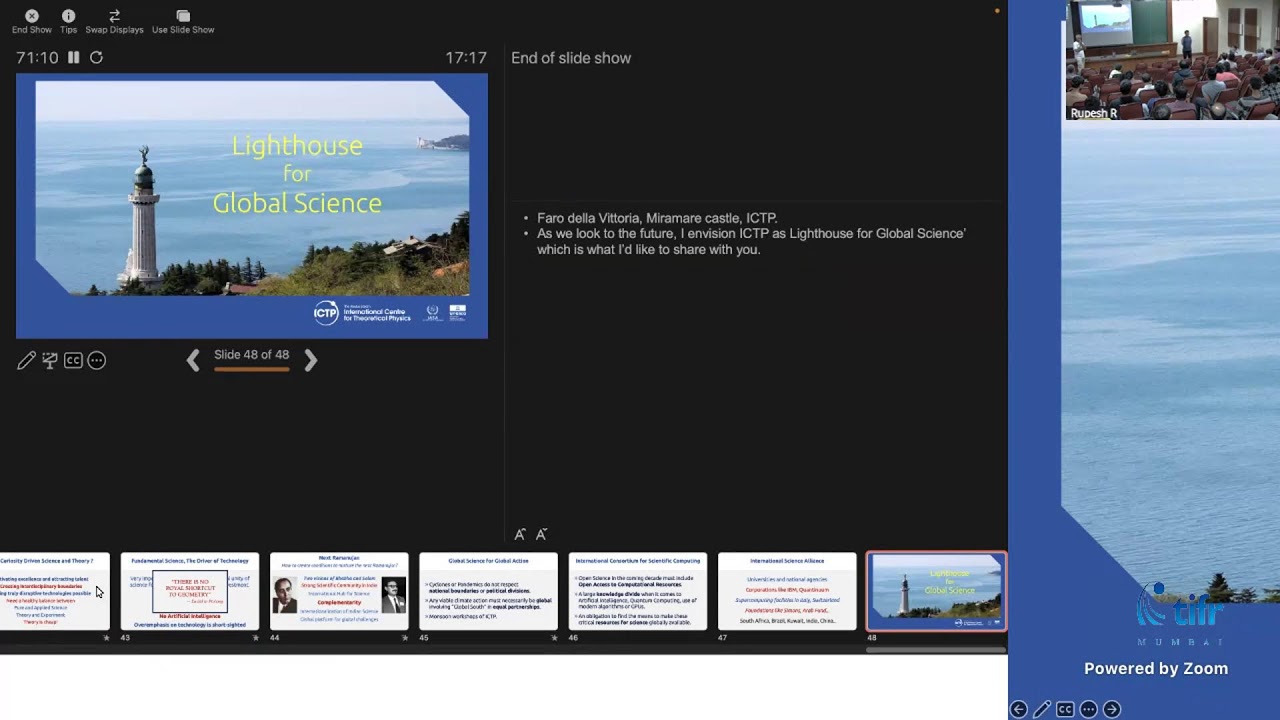Open the Curiosity Driven Science slide thumbnail
Viewport: 1280px width, 720px height.
coord(54,591)
